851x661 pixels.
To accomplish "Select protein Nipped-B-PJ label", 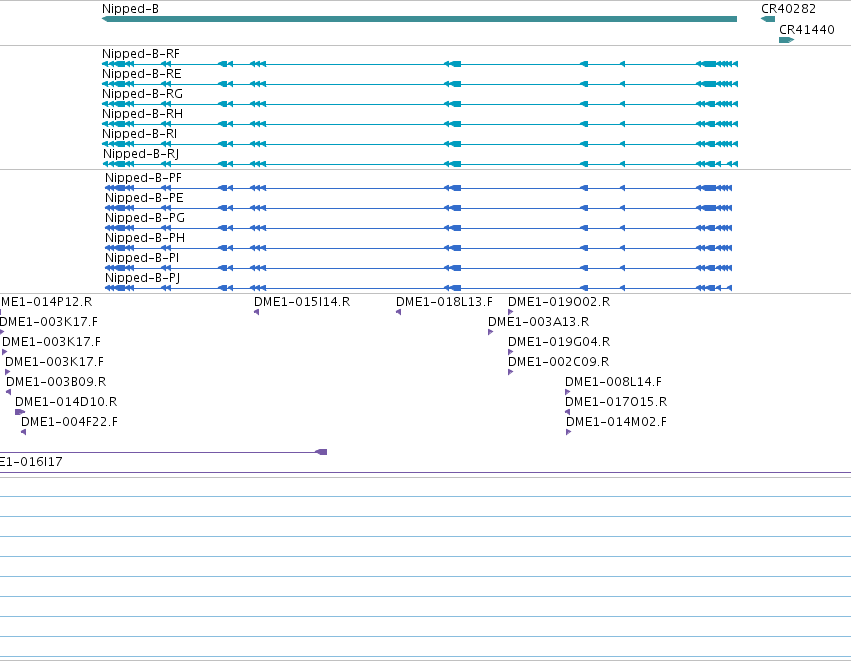I will click(142, 278).
